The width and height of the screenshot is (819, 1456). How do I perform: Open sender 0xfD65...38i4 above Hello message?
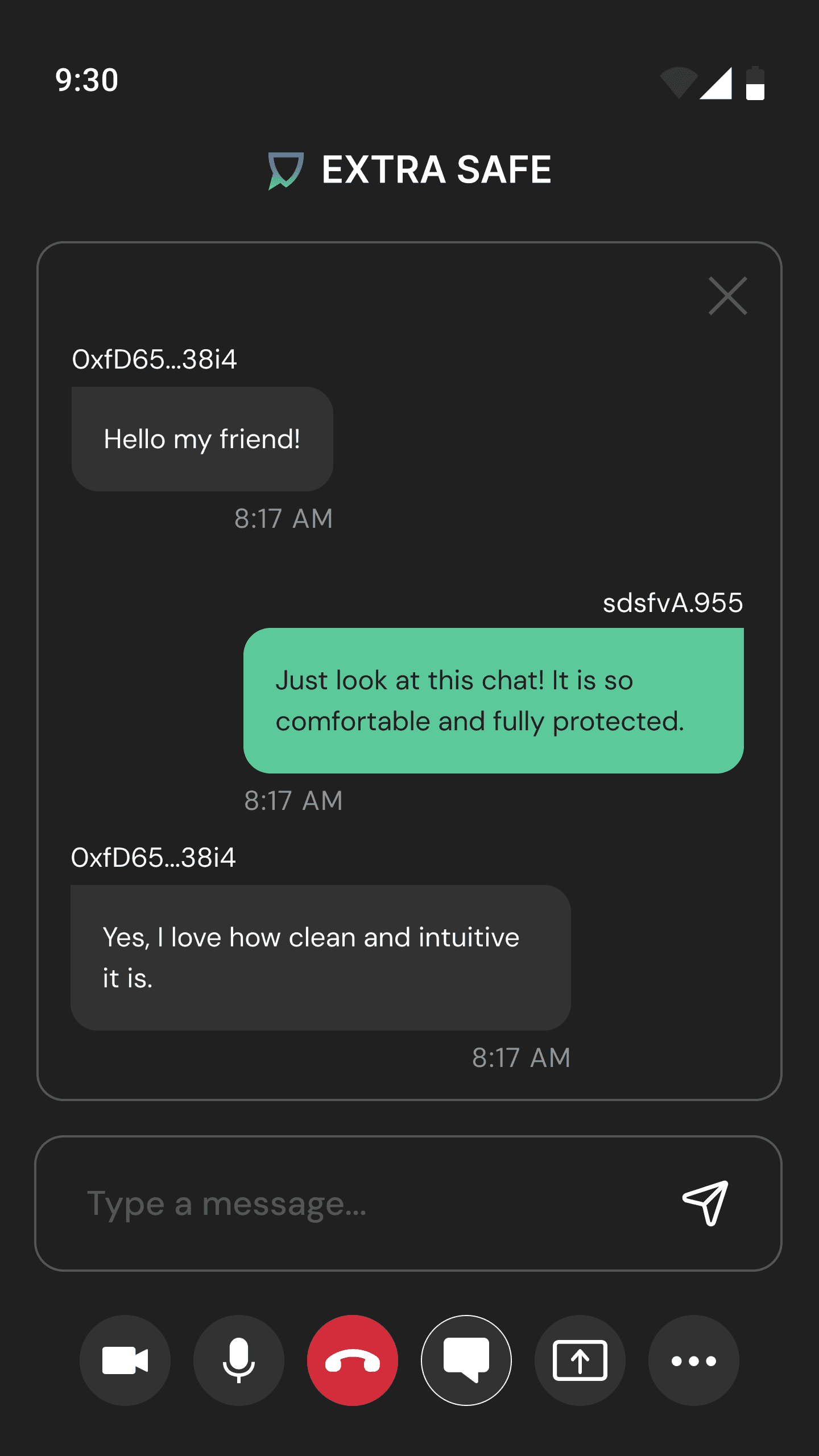click(x=154, y=359)
